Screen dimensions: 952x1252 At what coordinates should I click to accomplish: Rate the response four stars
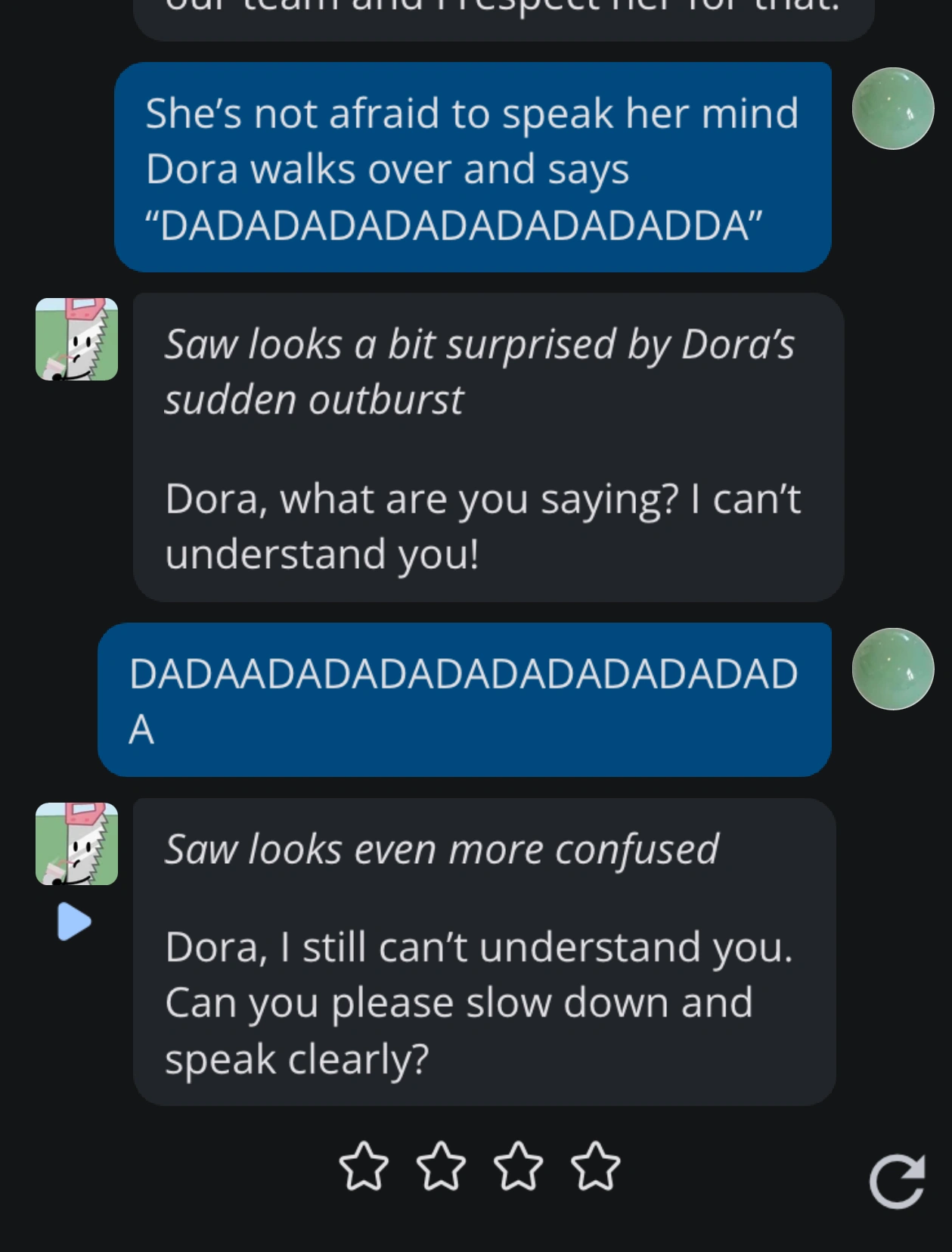(596, 1167)
